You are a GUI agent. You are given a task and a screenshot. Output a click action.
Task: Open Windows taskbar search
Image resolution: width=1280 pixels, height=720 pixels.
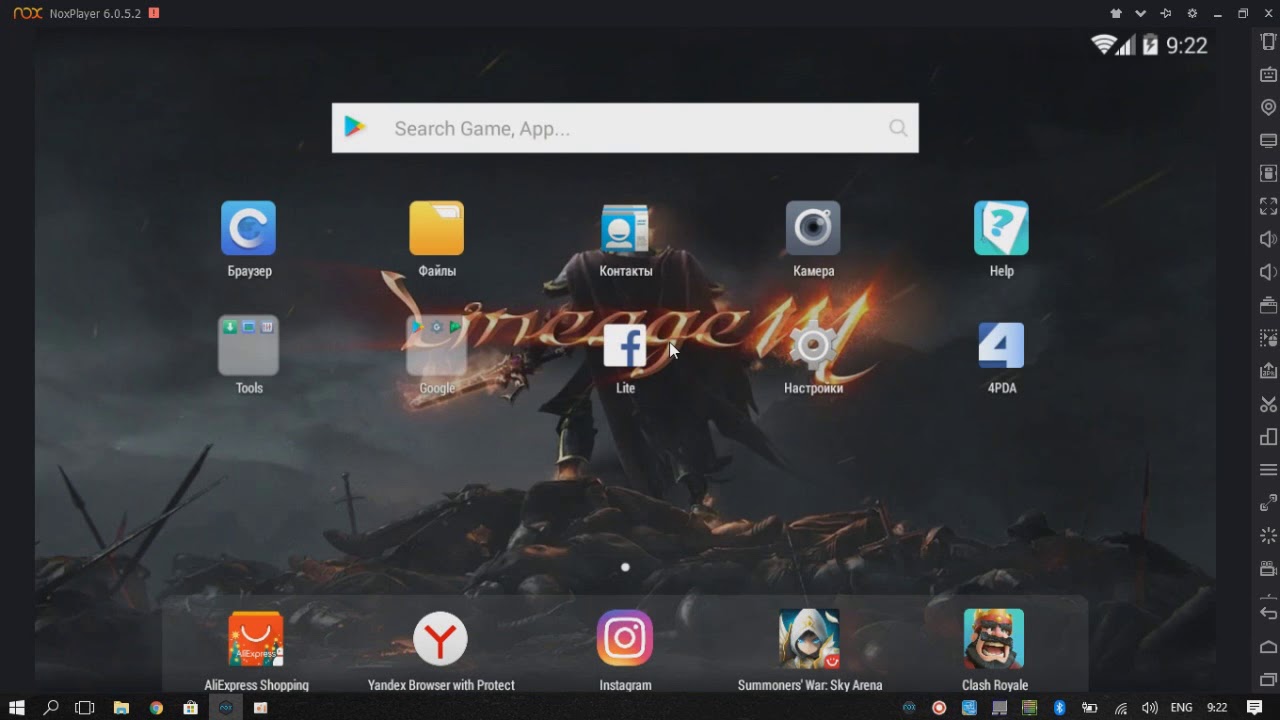click(x=51, y=708)
